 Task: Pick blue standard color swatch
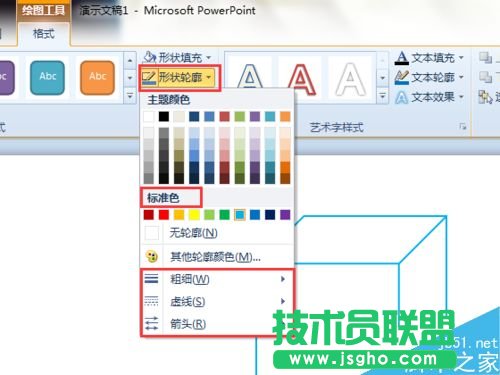(255, 215)
